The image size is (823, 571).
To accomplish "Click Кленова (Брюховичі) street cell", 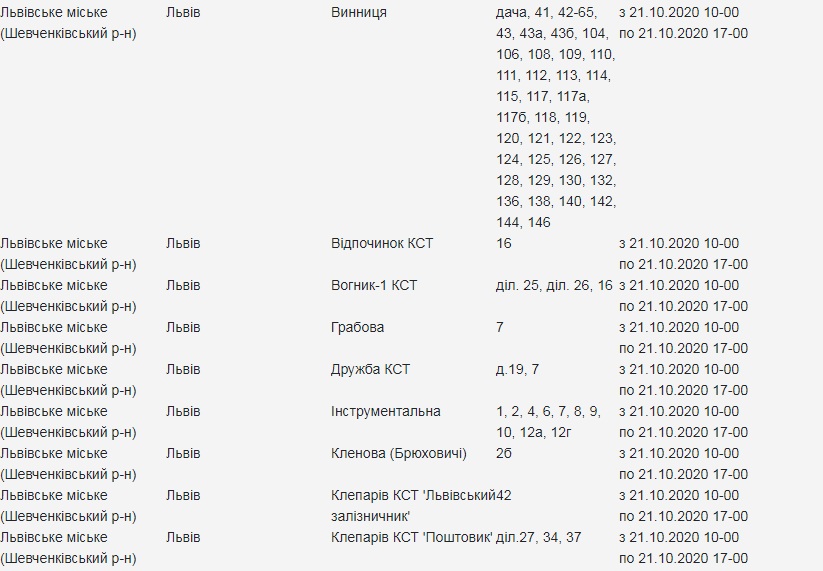I will [x=398, y=454].
